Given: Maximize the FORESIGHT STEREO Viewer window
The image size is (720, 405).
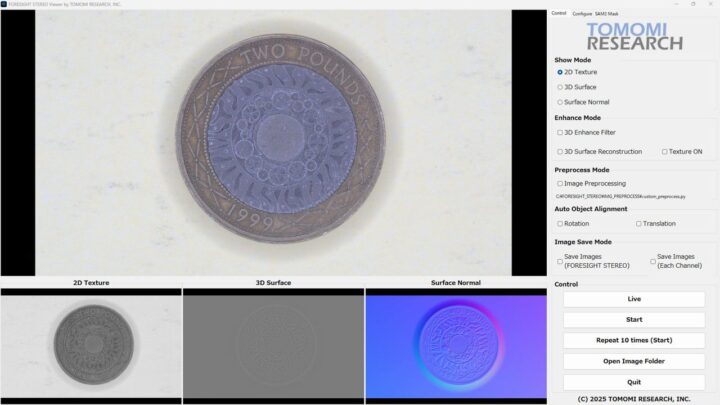Looking at the screenshot, I should pos(693,4).
